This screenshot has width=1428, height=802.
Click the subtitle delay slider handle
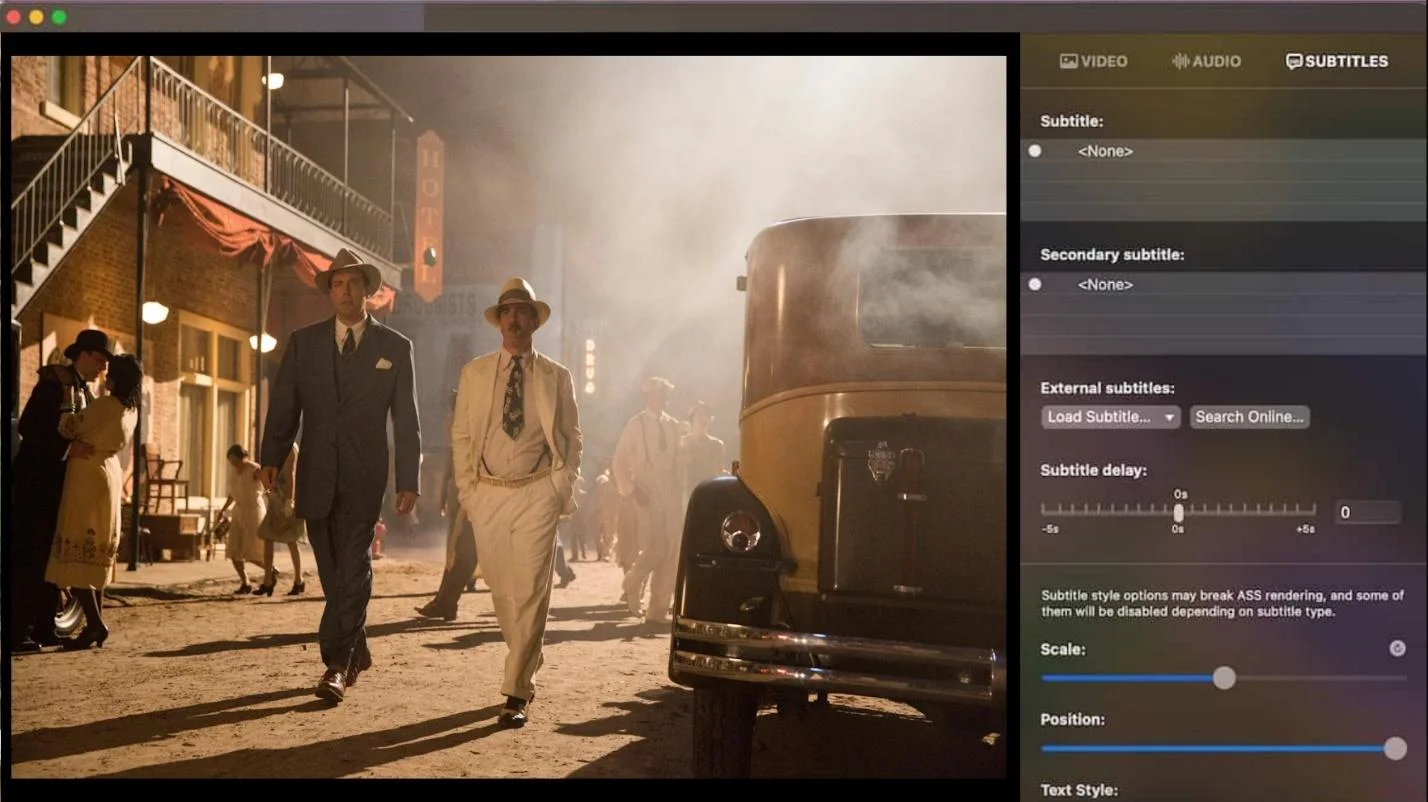(x=1178, y=512)
